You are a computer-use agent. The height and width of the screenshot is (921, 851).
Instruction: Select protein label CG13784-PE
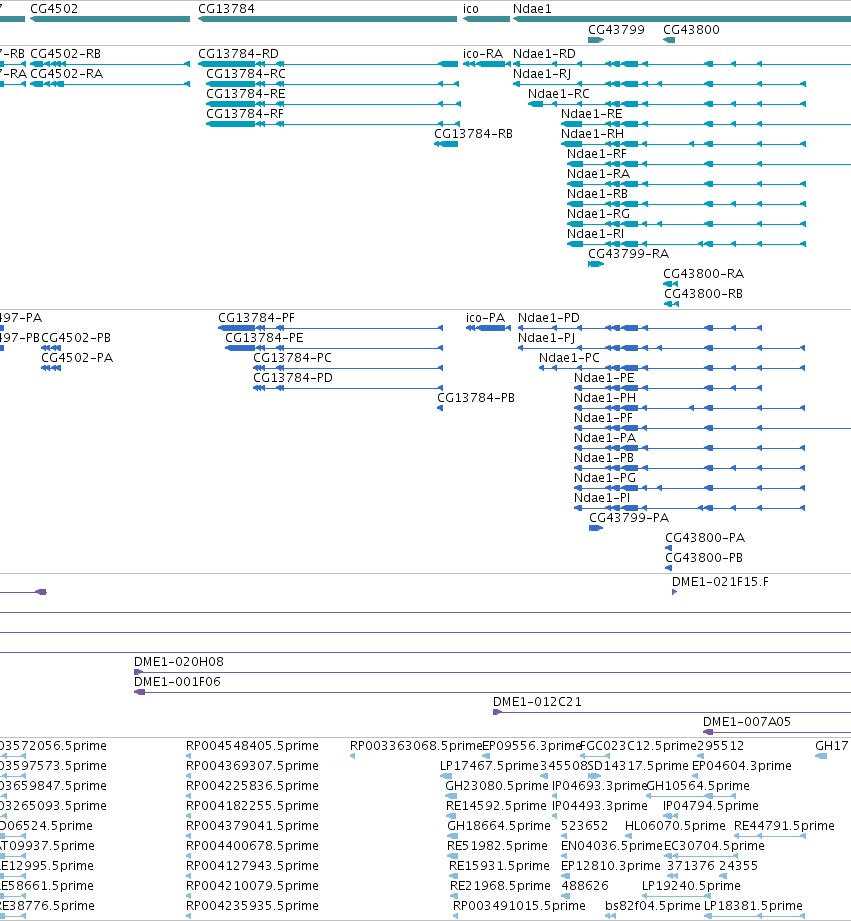(x=264, y=338)
